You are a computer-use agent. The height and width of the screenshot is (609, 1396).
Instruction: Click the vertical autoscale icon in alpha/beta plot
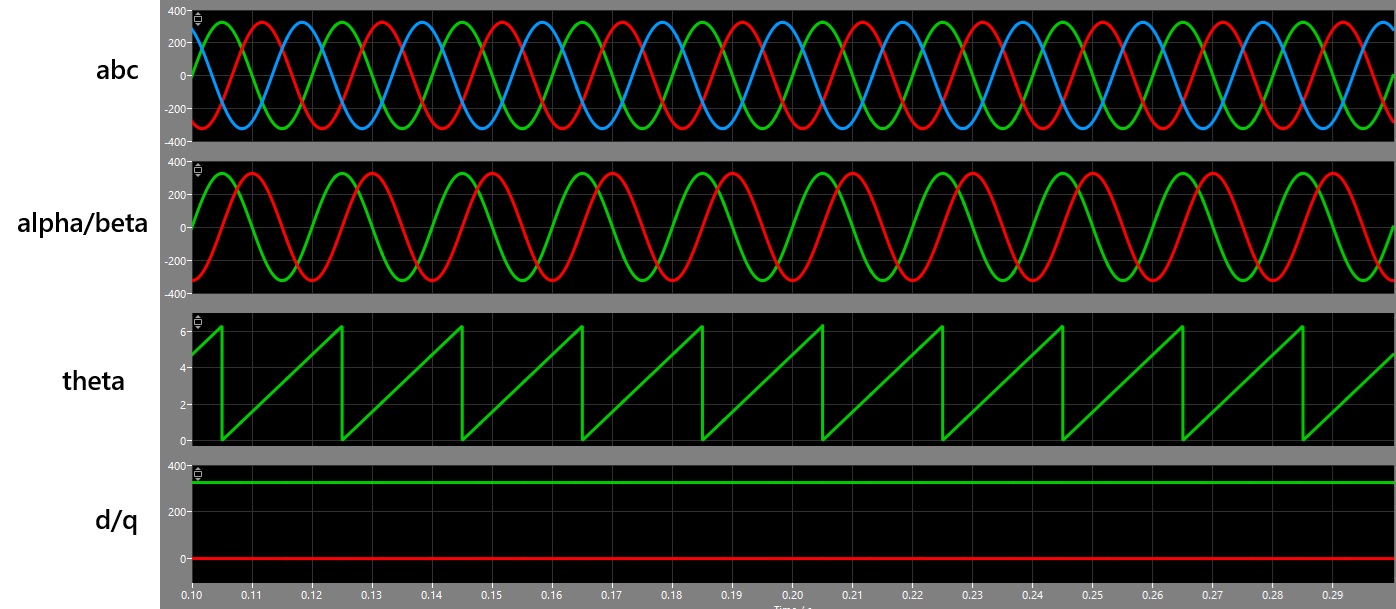(x=198, y=170)
